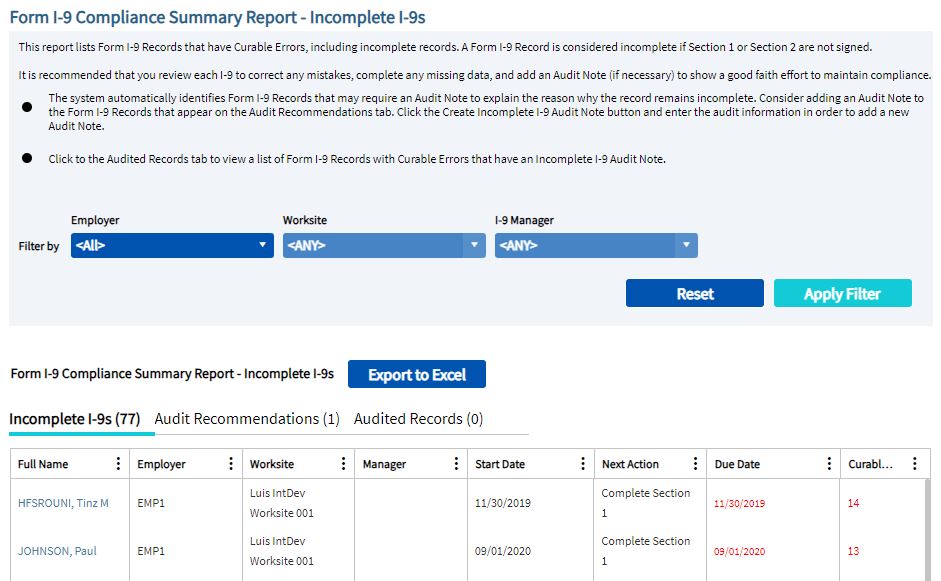Select due date 11/30/2019 in red
This screenshot has width=941, height=581.
pyautogui.click(x=739, y=504)
